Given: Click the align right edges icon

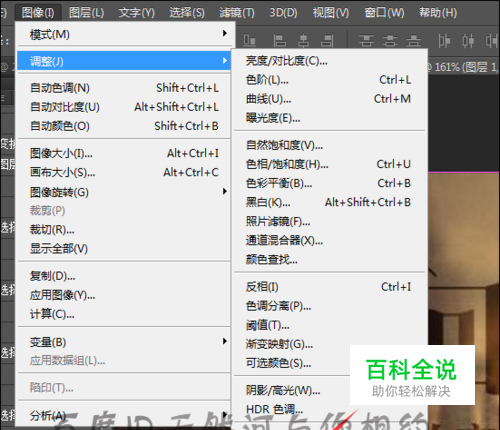Looking at the screenshot, I should coord(327,41).
